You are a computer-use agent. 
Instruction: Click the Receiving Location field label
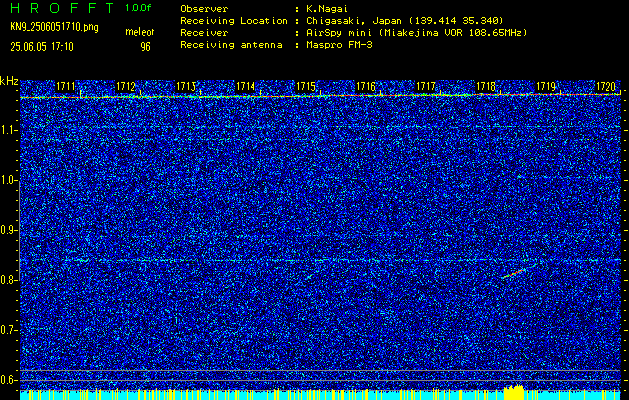234,20
